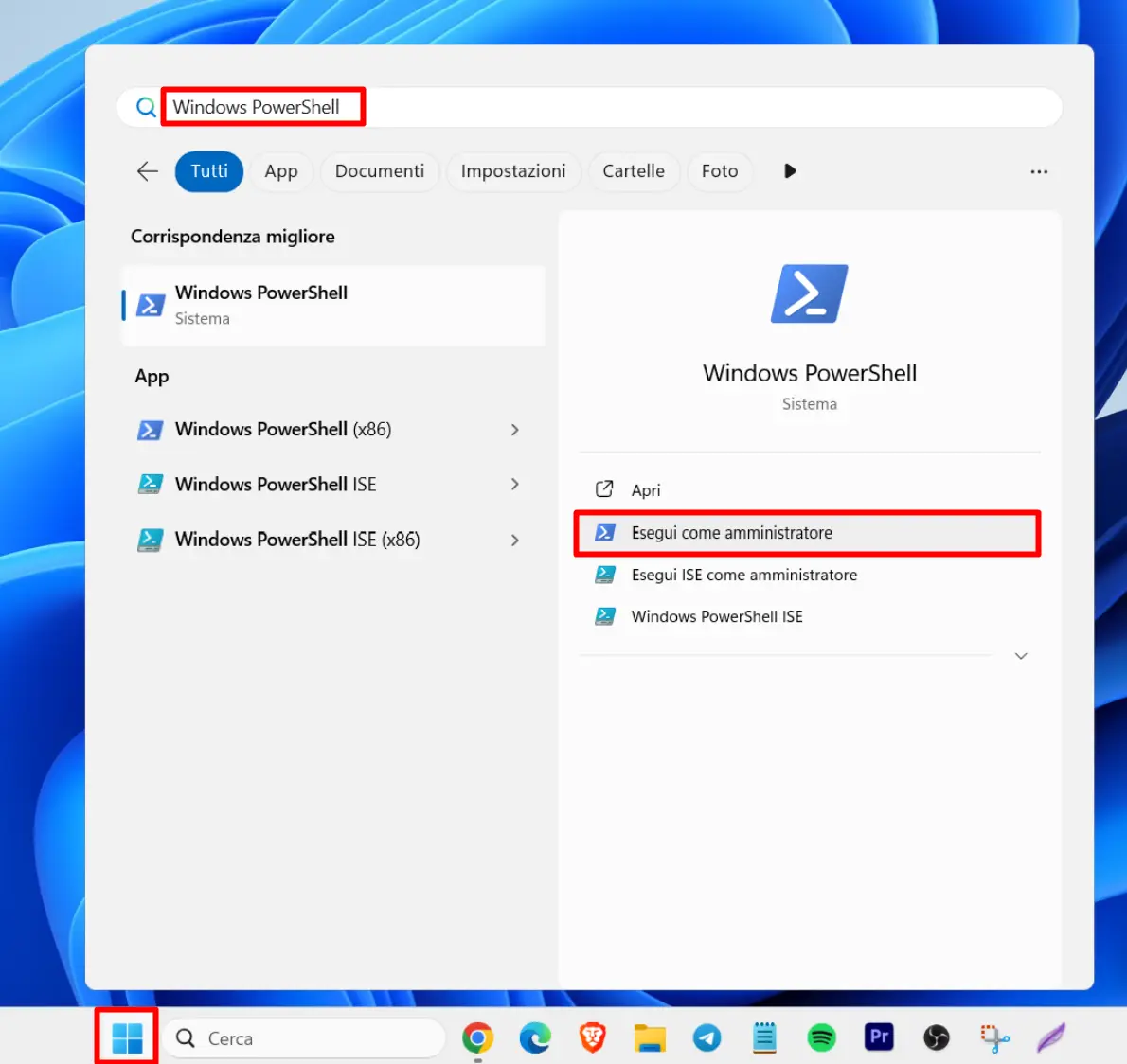The image size is (1127, 1064).
Task: Open File Explorer from the taskbar
Action: [x=649, y=1038]
